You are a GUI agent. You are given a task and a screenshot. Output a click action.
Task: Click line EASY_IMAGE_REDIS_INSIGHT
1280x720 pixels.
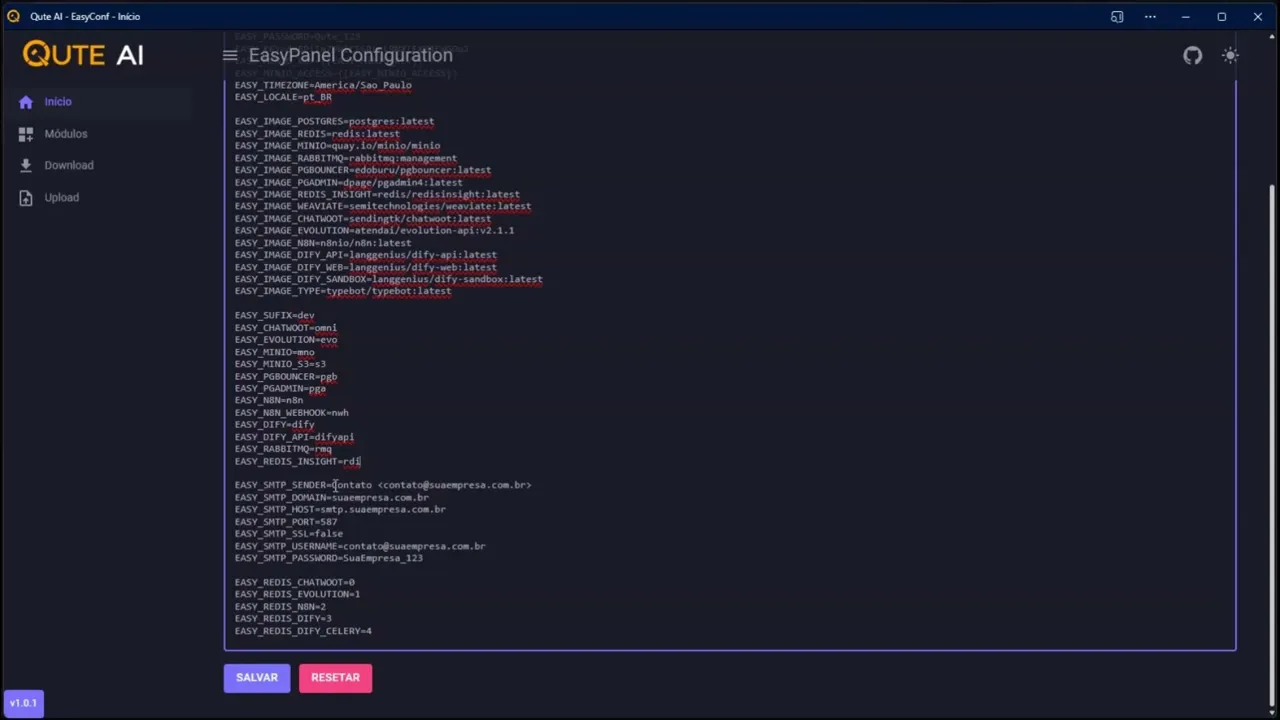click(377, 194)
